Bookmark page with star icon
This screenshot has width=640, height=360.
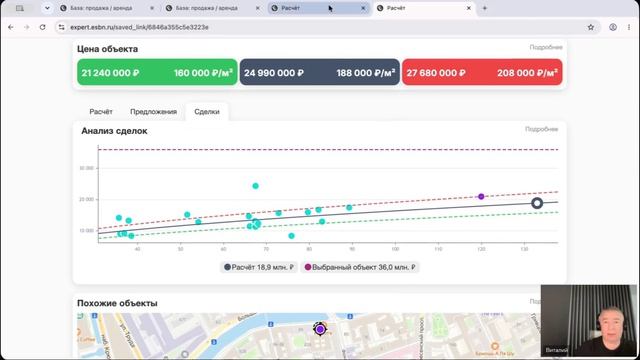point(591,27)
